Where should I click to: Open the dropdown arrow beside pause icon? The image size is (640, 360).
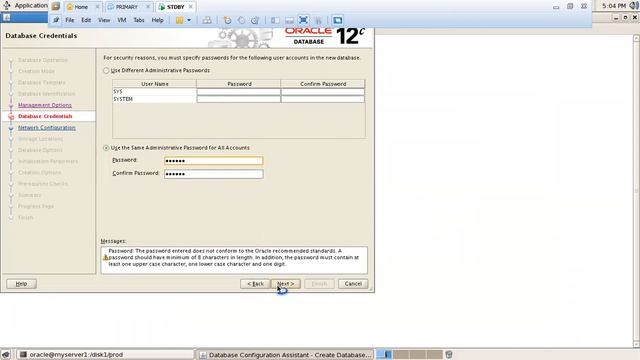point(189,20)
